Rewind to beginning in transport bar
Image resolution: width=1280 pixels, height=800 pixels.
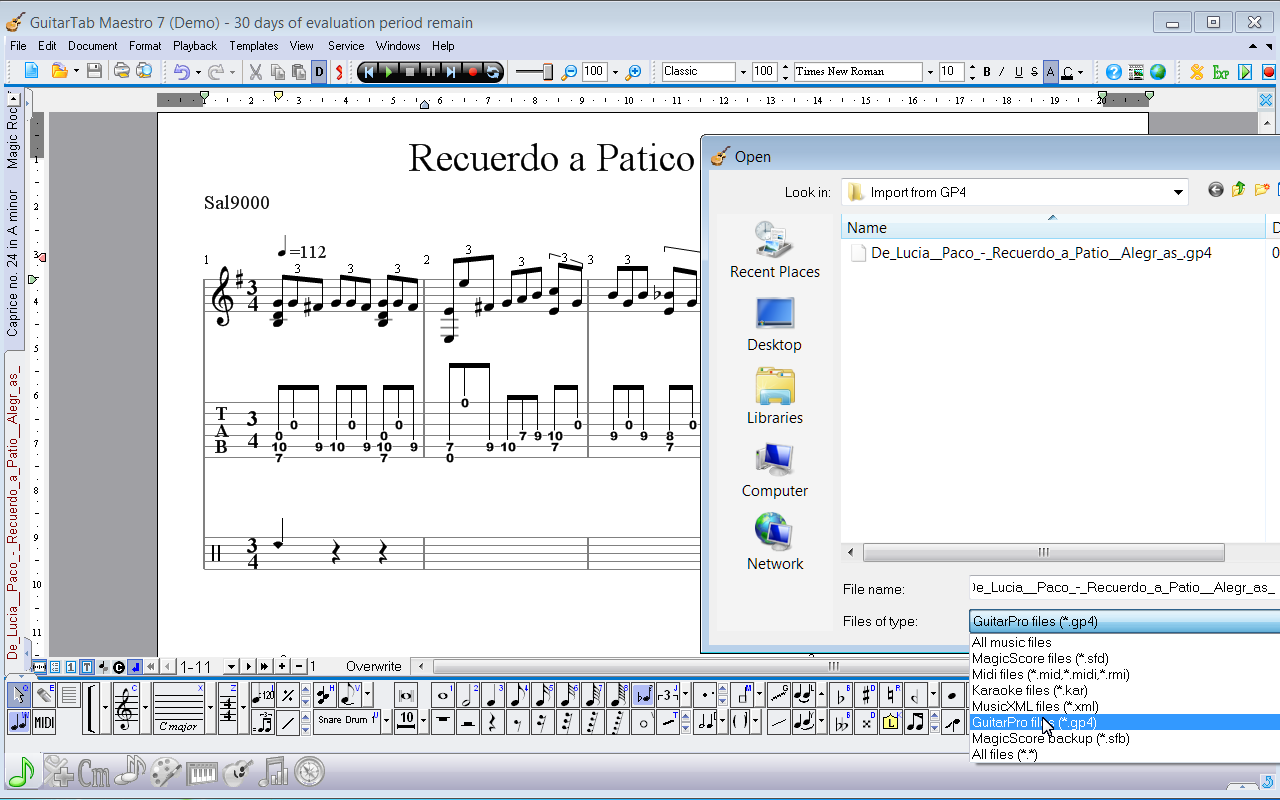coord(368,71)
